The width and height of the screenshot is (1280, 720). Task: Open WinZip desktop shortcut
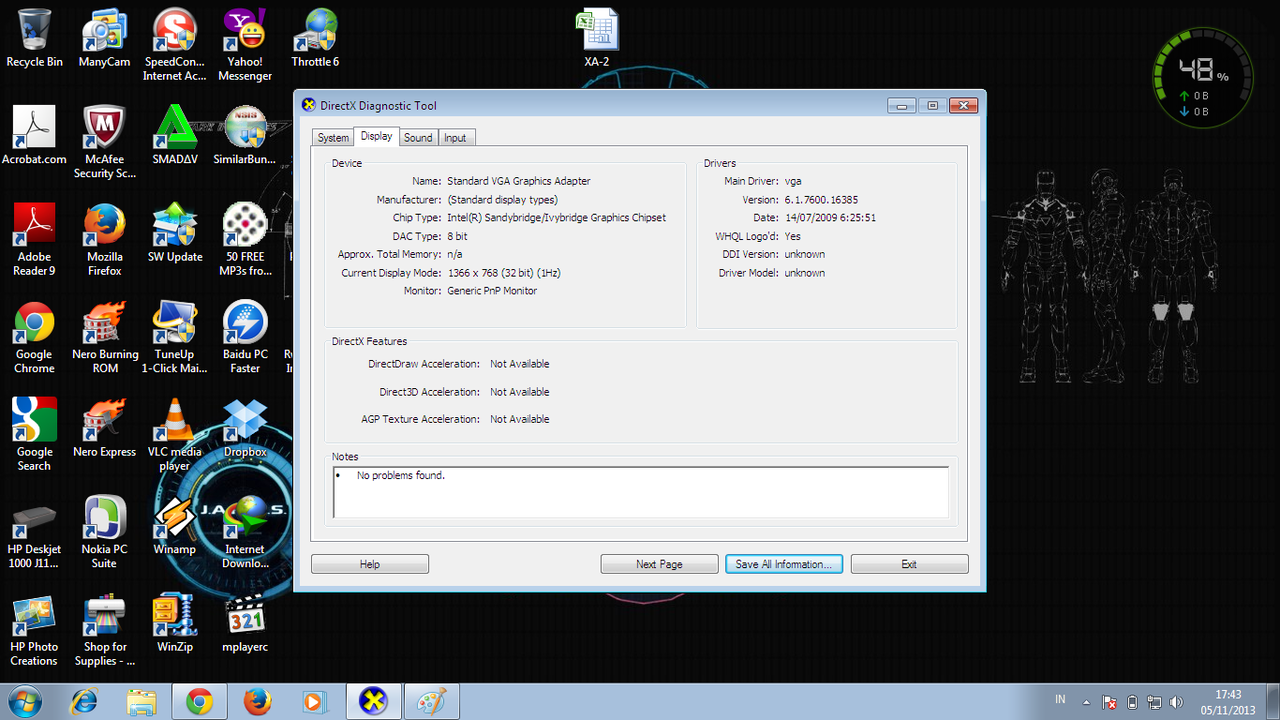(175, 624)
